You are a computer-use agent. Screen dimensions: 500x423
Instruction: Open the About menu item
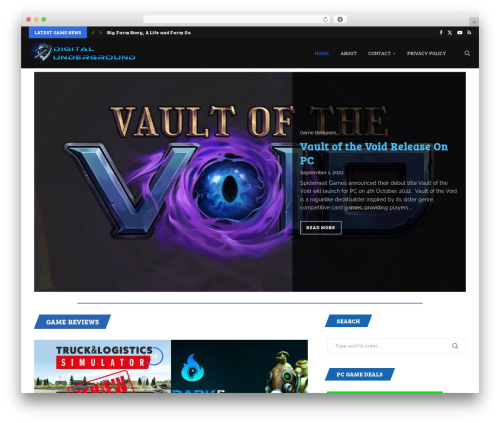point(349,53)
